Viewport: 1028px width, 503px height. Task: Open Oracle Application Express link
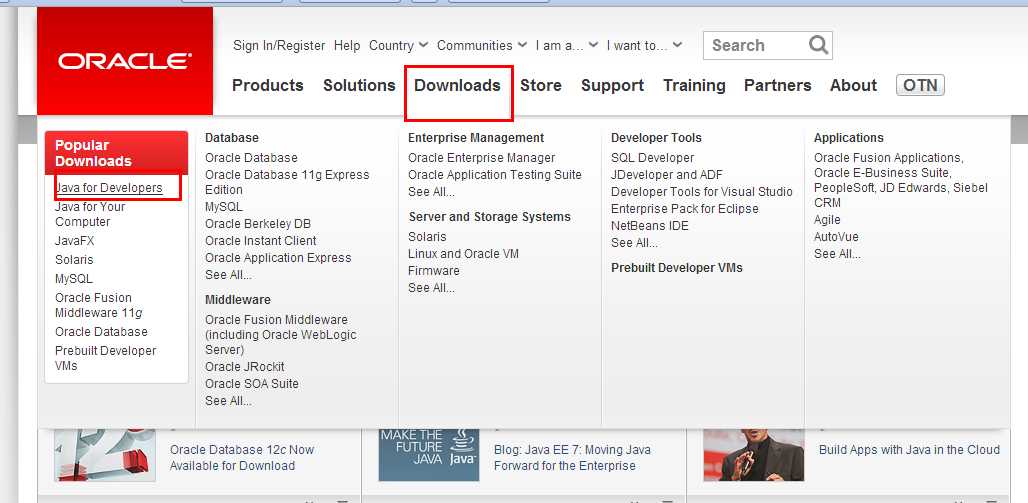(278, 258)
